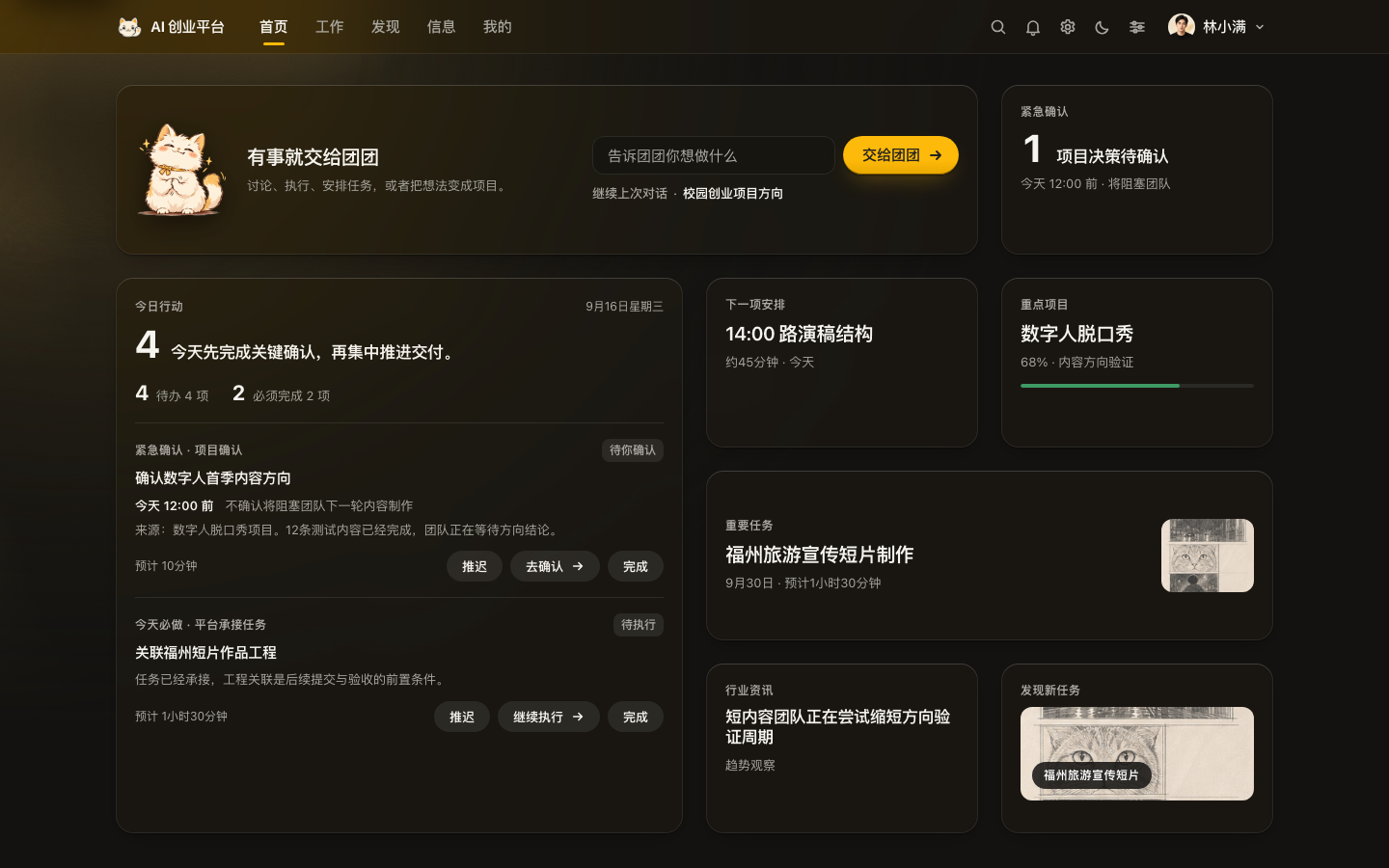The height and width of the screenshot is (868, 1389).
Task: Click 去确认 arrow button
Action: [555, 566]
